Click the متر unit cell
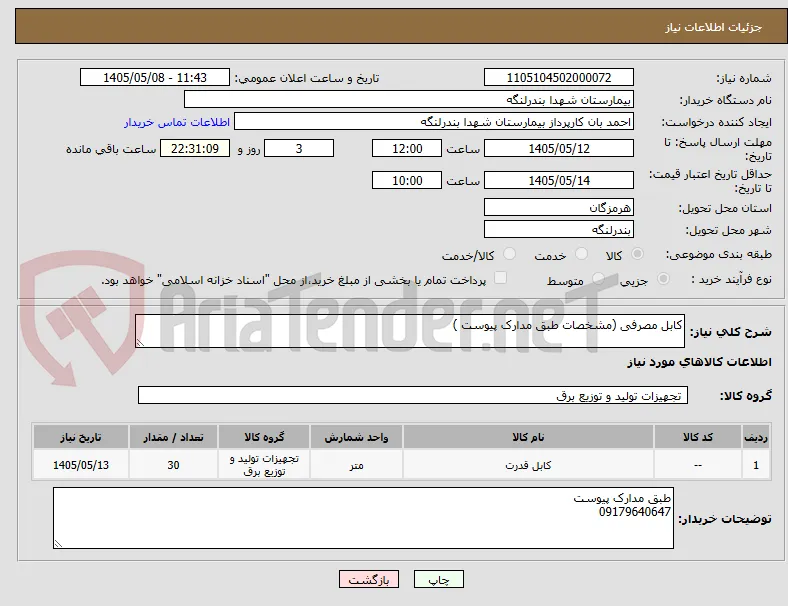 tap(356, 465)
